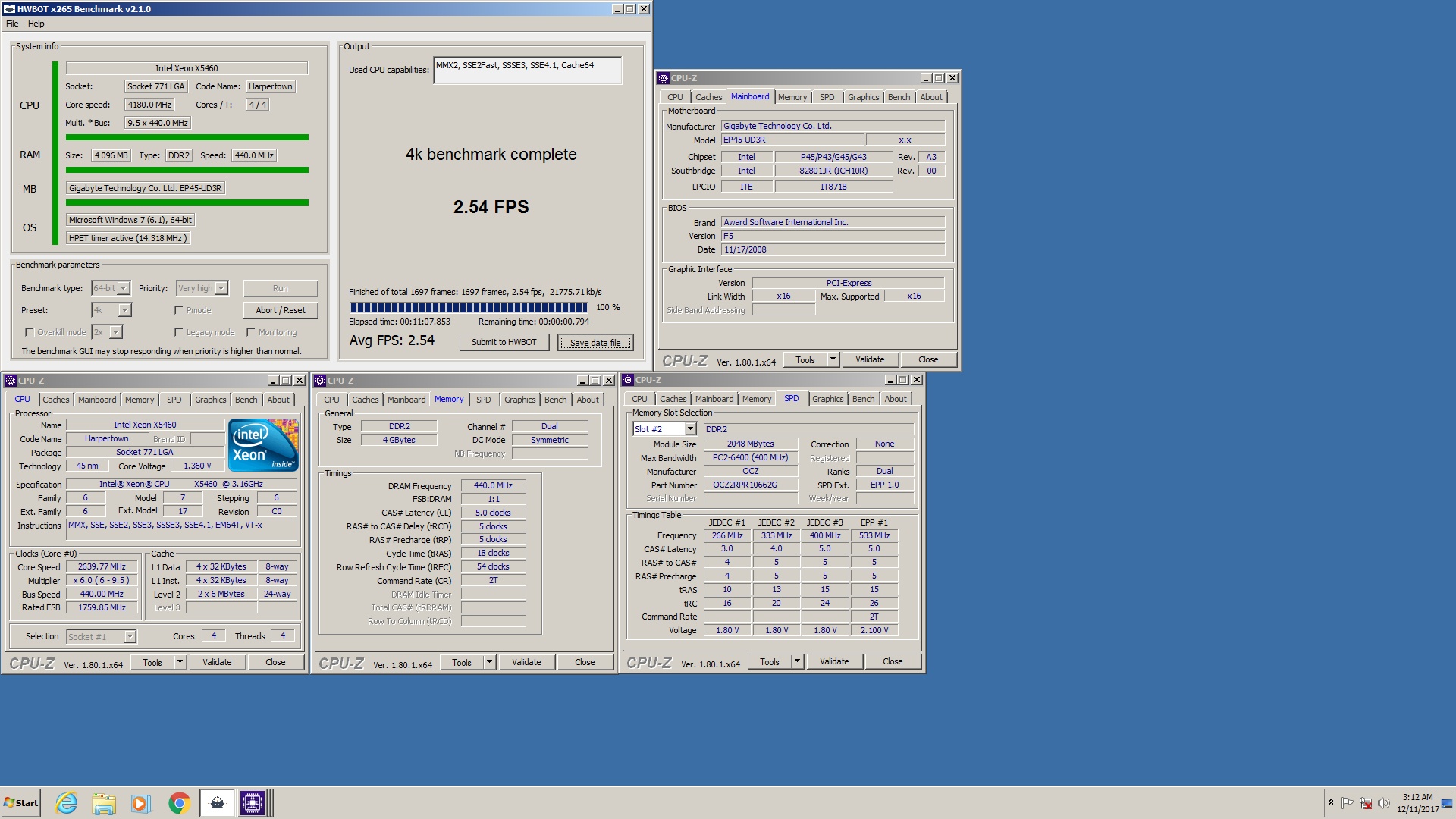
Task: Click the Intel Xeon inside logo
Action: tap(264, 445)
